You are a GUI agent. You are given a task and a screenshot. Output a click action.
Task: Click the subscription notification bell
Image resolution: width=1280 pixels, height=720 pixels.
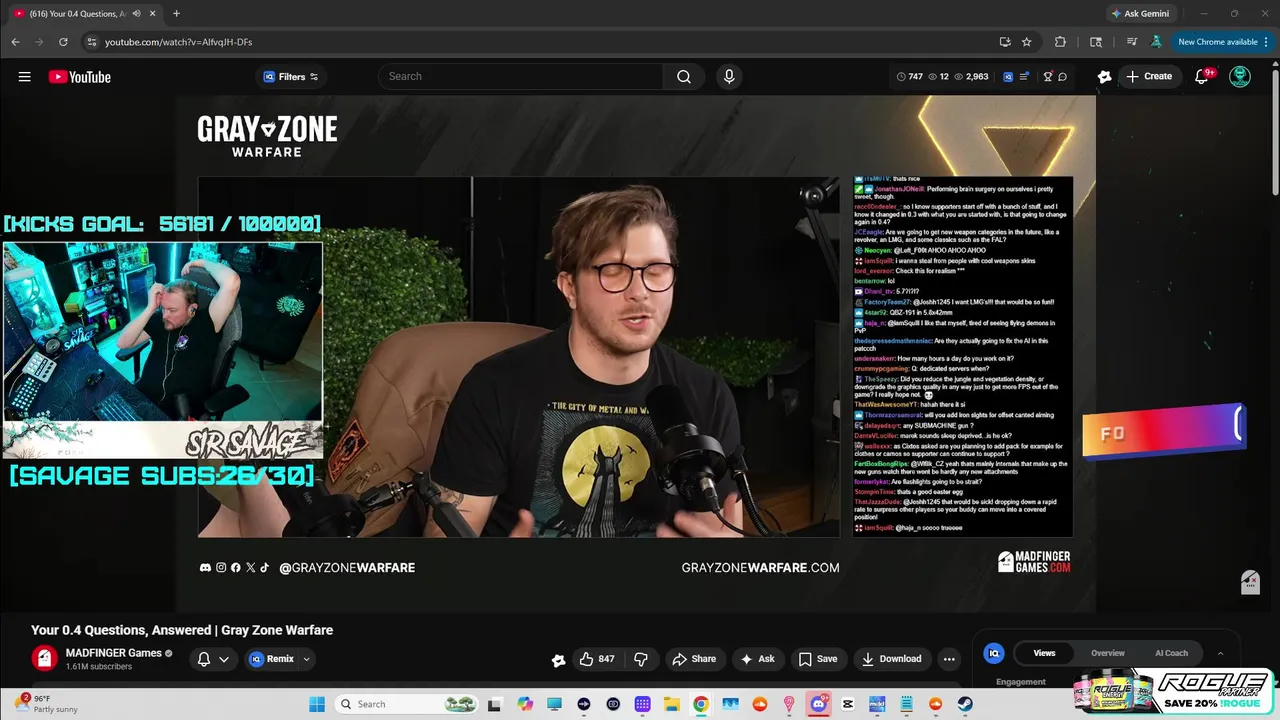pos(204,659)
